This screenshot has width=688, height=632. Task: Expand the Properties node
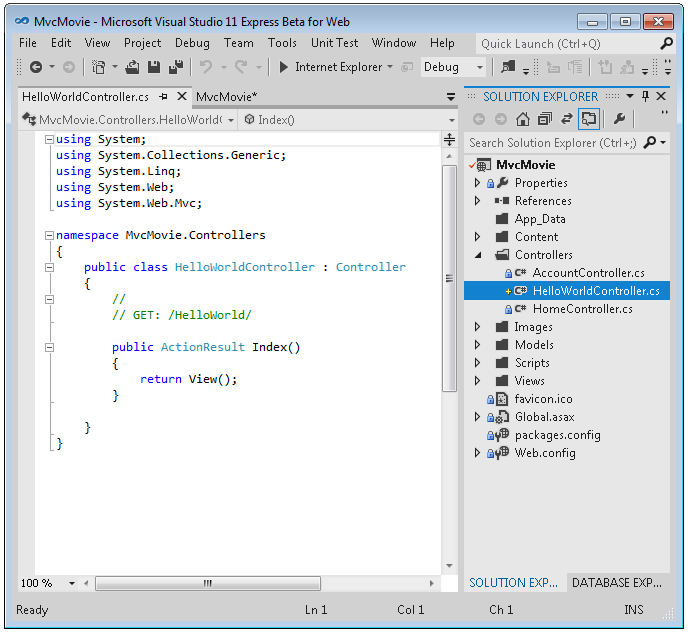(x=478, y=183)
